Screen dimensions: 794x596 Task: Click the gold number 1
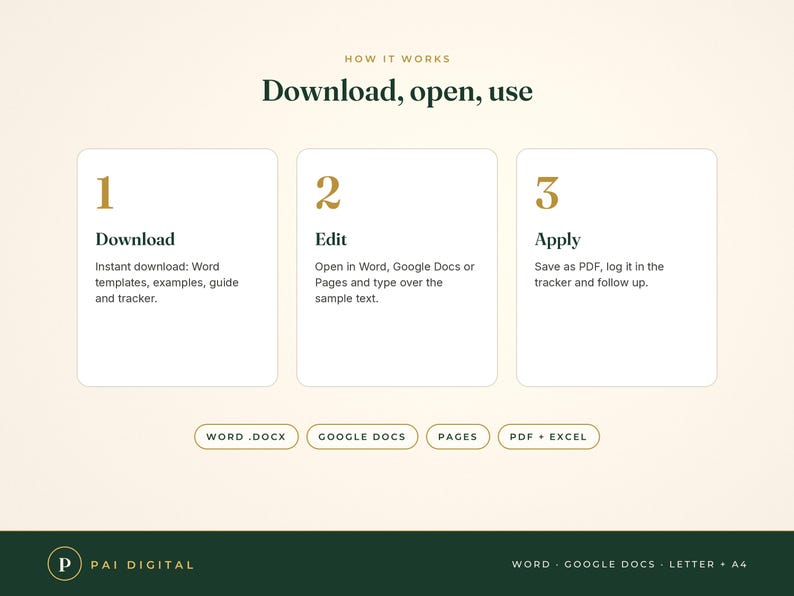(105, 192)
